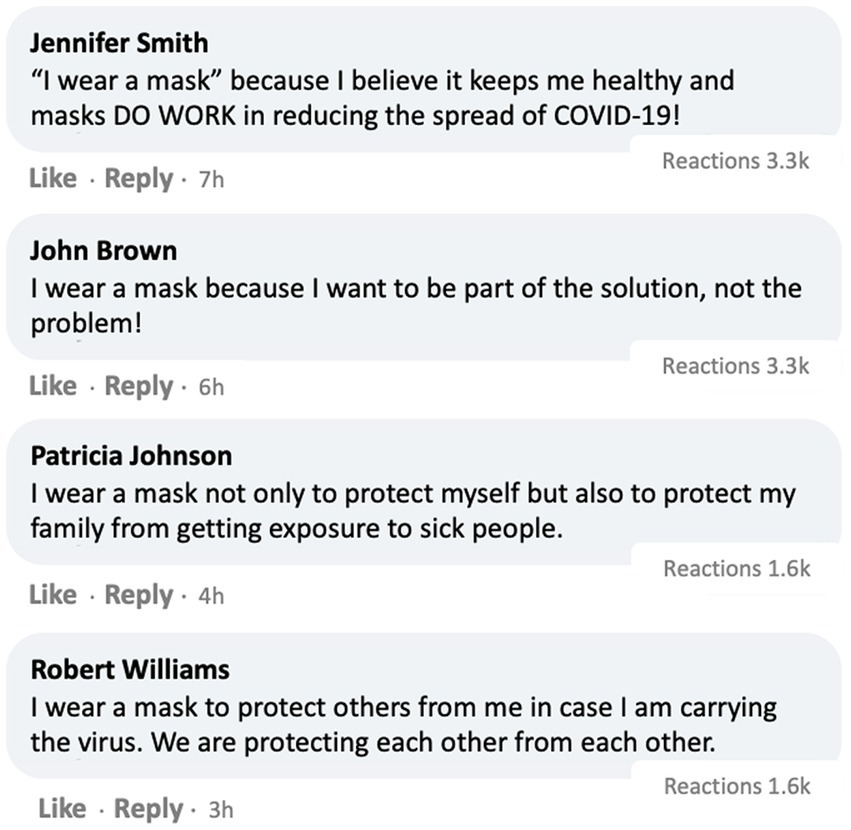Click the 7h timestamp on Jennifer's comment
Screen dimensions: 851x830
click(212, 181)
